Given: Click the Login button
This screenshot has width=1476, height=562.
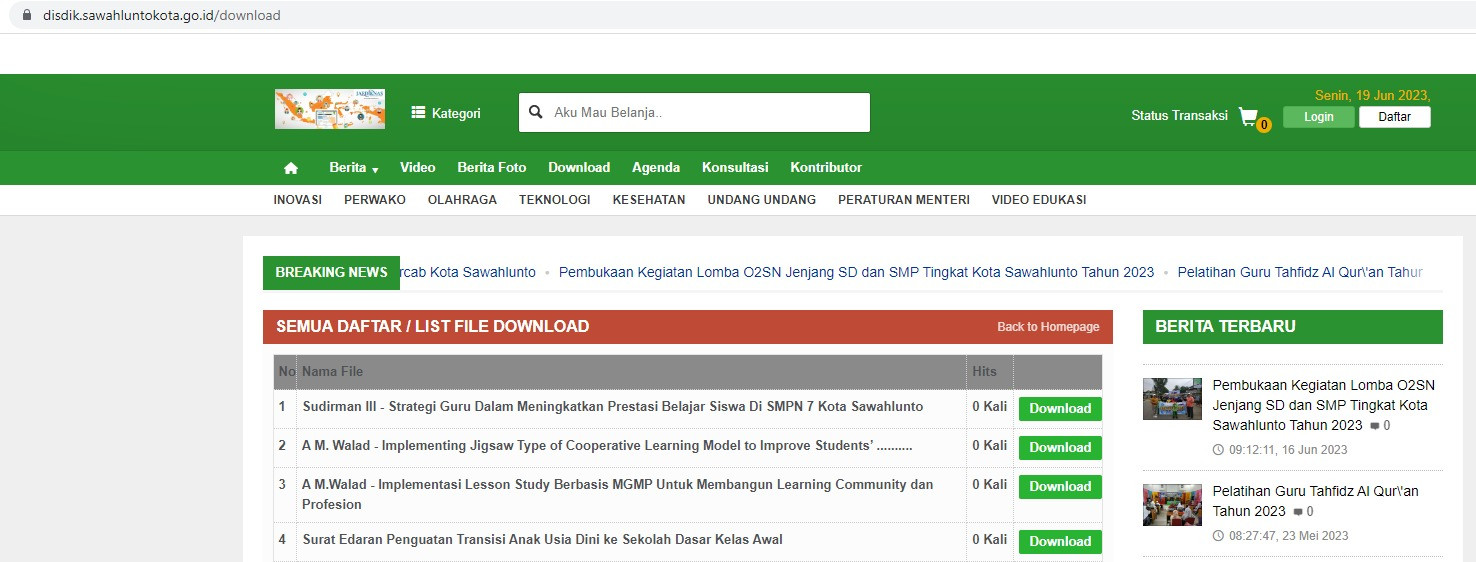Looking at the screenshot, I should tap(1319, 117).
